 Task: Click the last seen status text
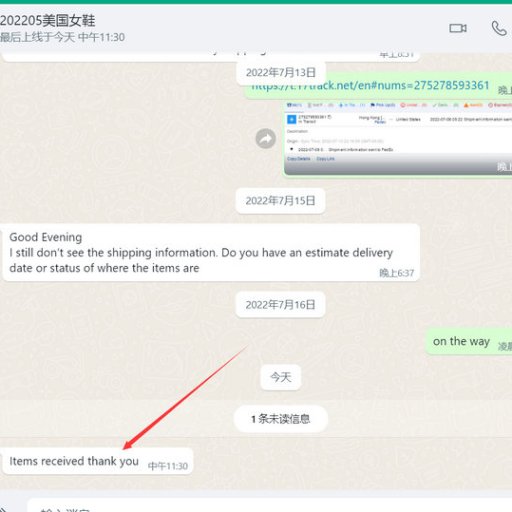click(62, 37)
